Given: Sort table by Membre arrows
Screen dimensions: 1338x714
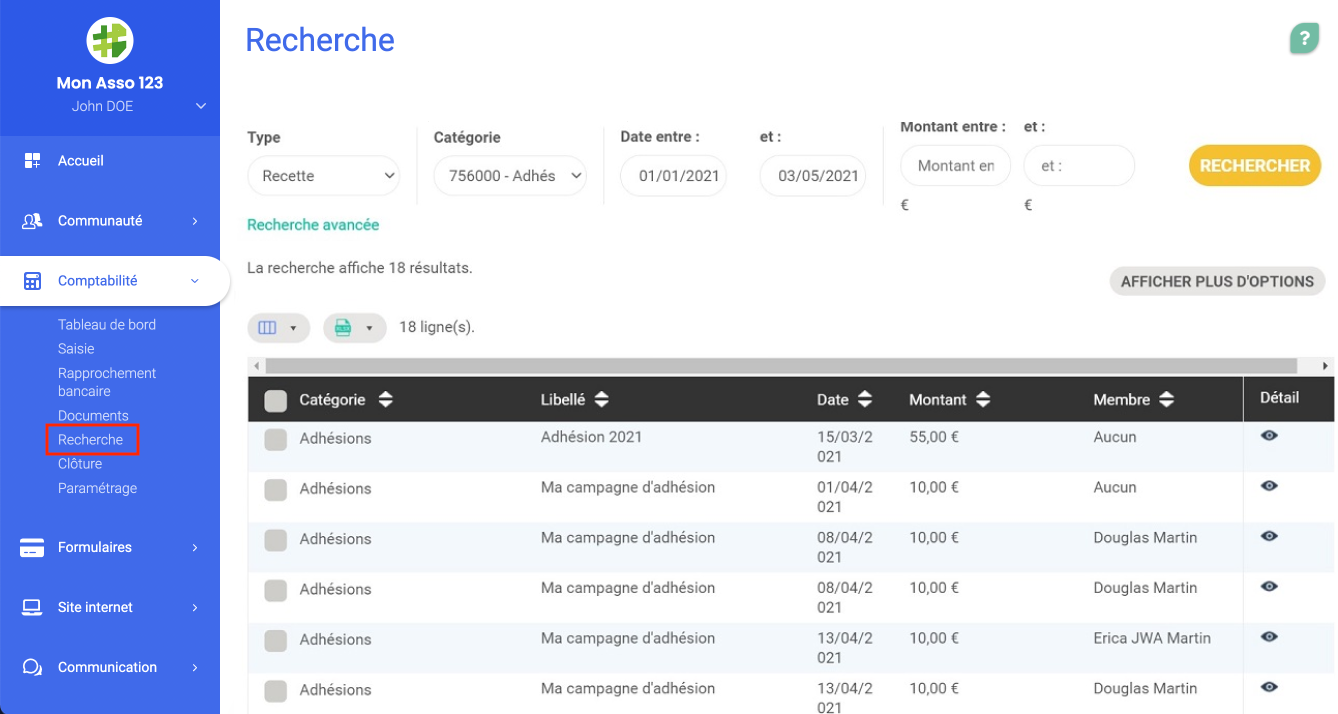Looking at the screenshot, I should pyautogui.click(x=1166, y=400).
